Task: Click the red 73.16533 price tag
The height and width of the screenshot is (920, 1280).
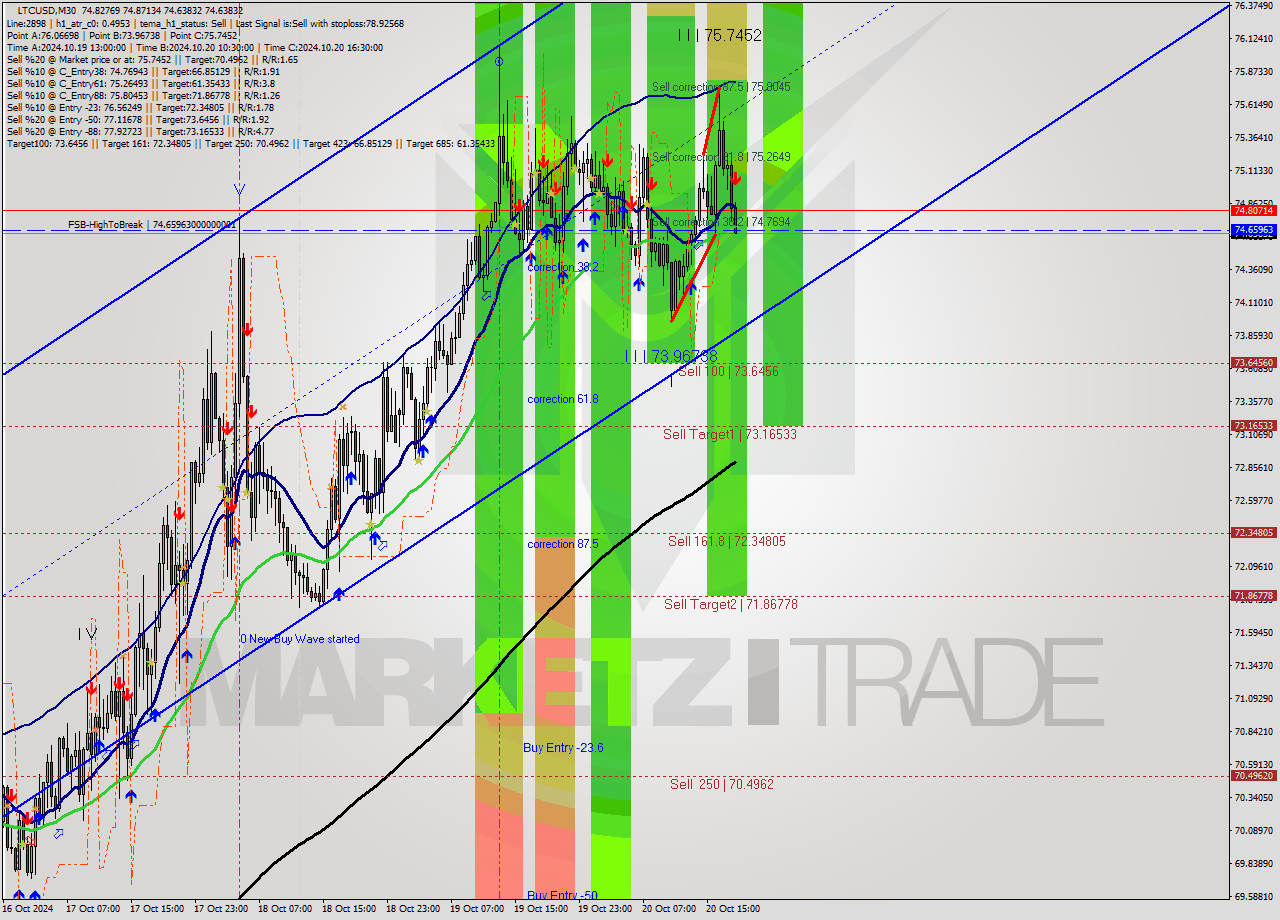Action: (1254, 426)
